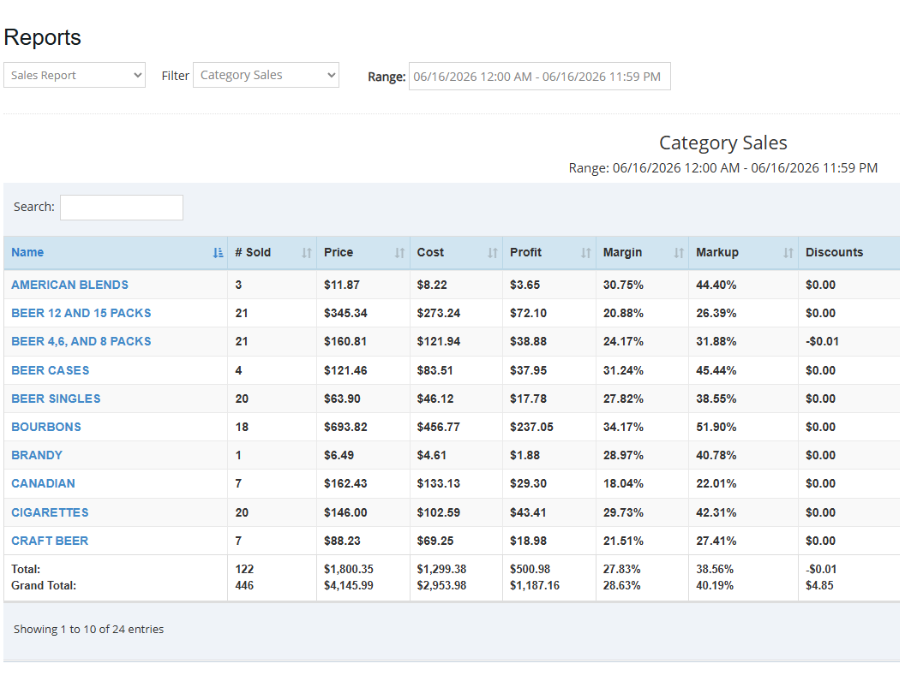Open the BEER 4,6, AND 8 PACKS link

point(81,341)
